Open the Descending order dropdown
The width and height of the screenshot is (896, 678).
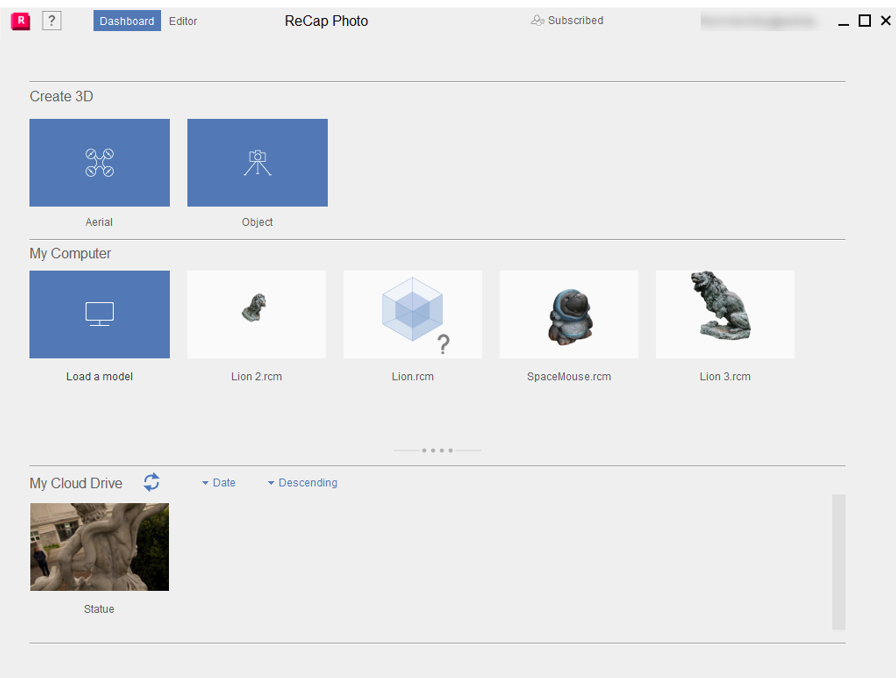pos(303,483)
